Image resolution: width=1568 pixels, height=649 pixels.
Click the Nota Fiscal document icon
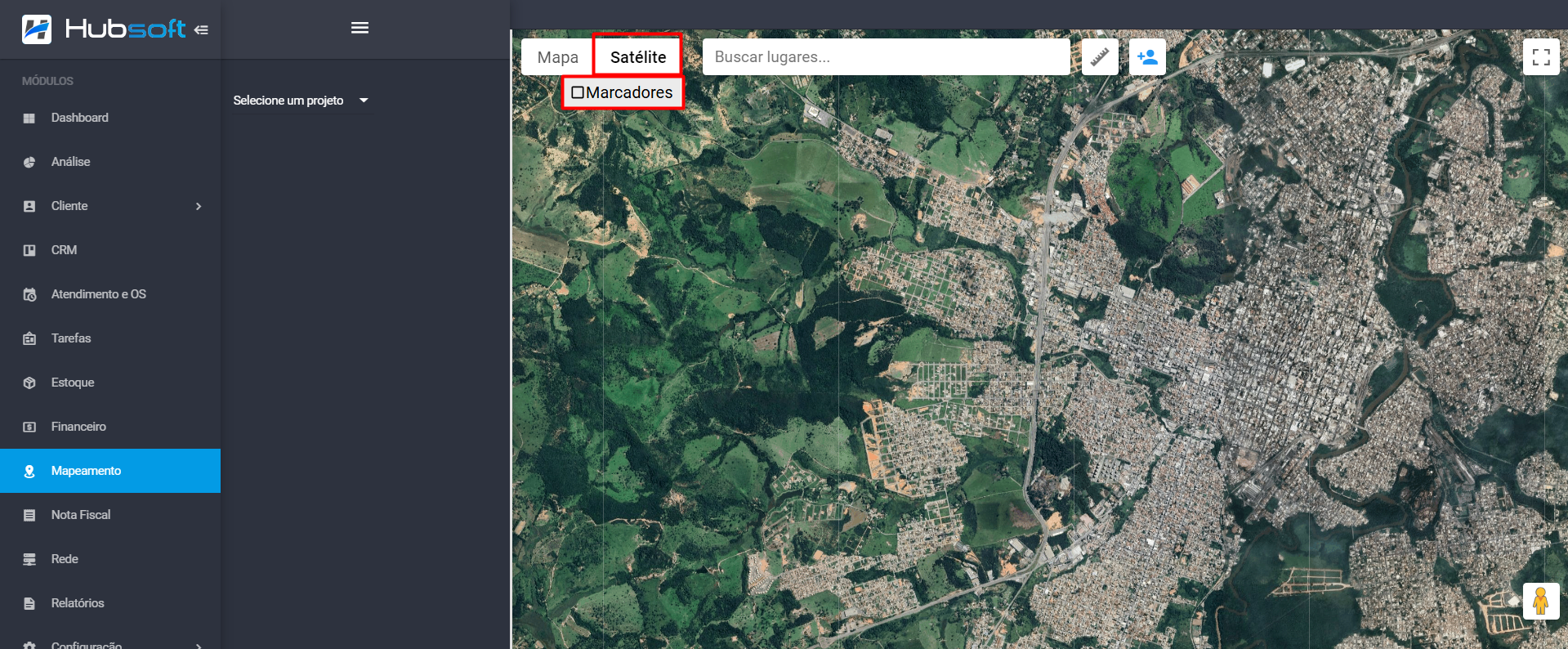pyautogui.click(x=29, y=515)
